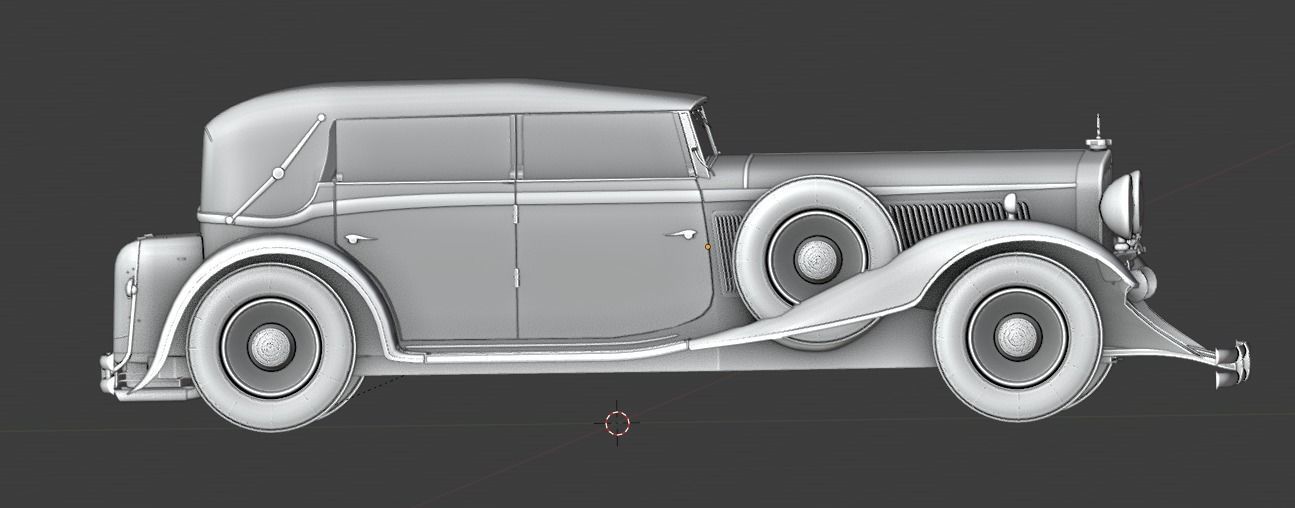
Task: Click the red-white 3D cursor
Action: [x=618, y=423]
